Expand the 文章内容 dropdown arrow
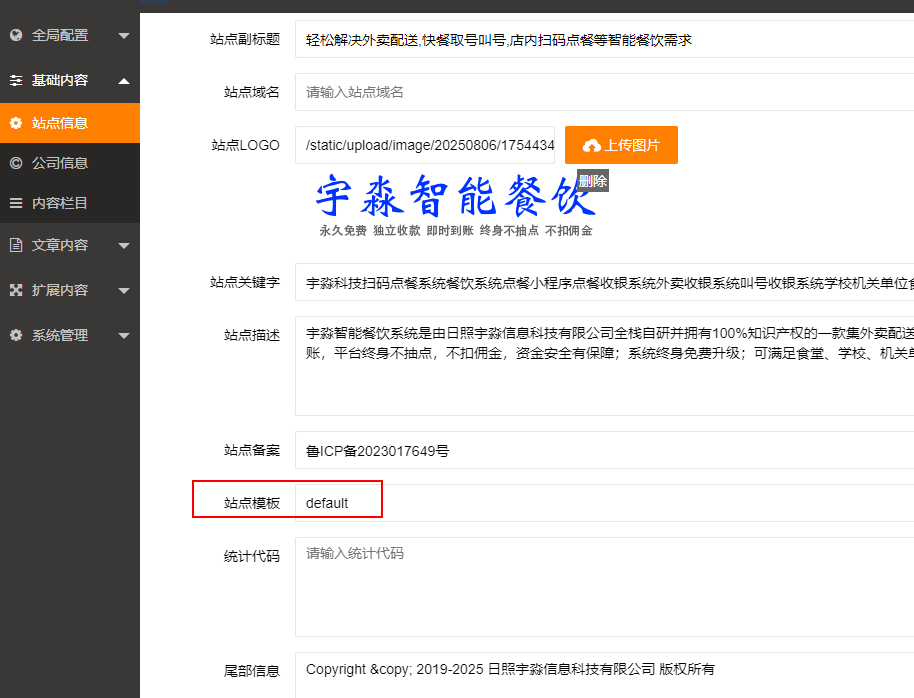Screen dimensions: 914x698 123,246
